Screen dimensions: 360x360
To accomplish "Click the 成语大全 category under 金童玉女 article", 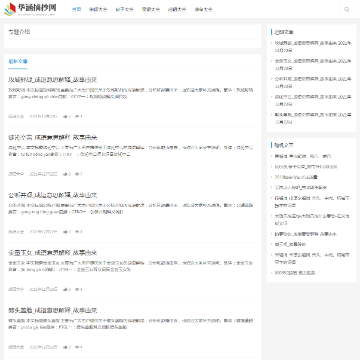I will coord(16,289).
